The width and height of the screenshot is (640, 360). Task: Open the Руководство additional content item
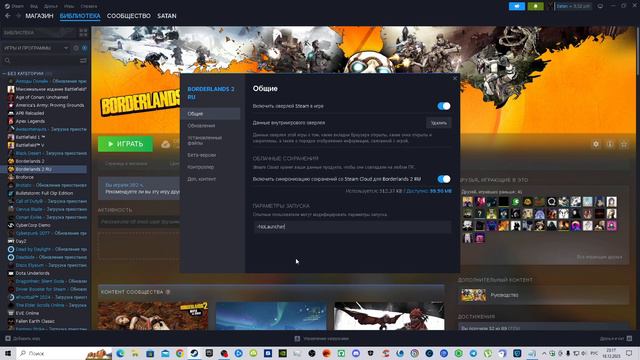pos(543,295)
